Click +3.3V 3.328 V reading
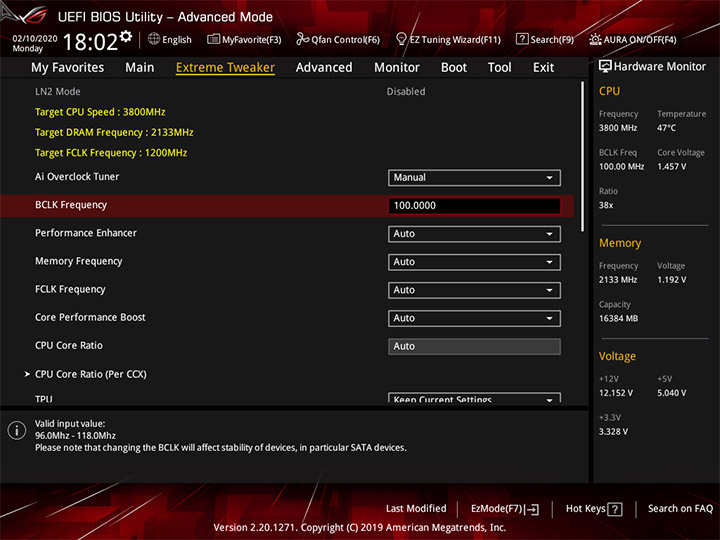720x540 pixels. pos(613,432)
